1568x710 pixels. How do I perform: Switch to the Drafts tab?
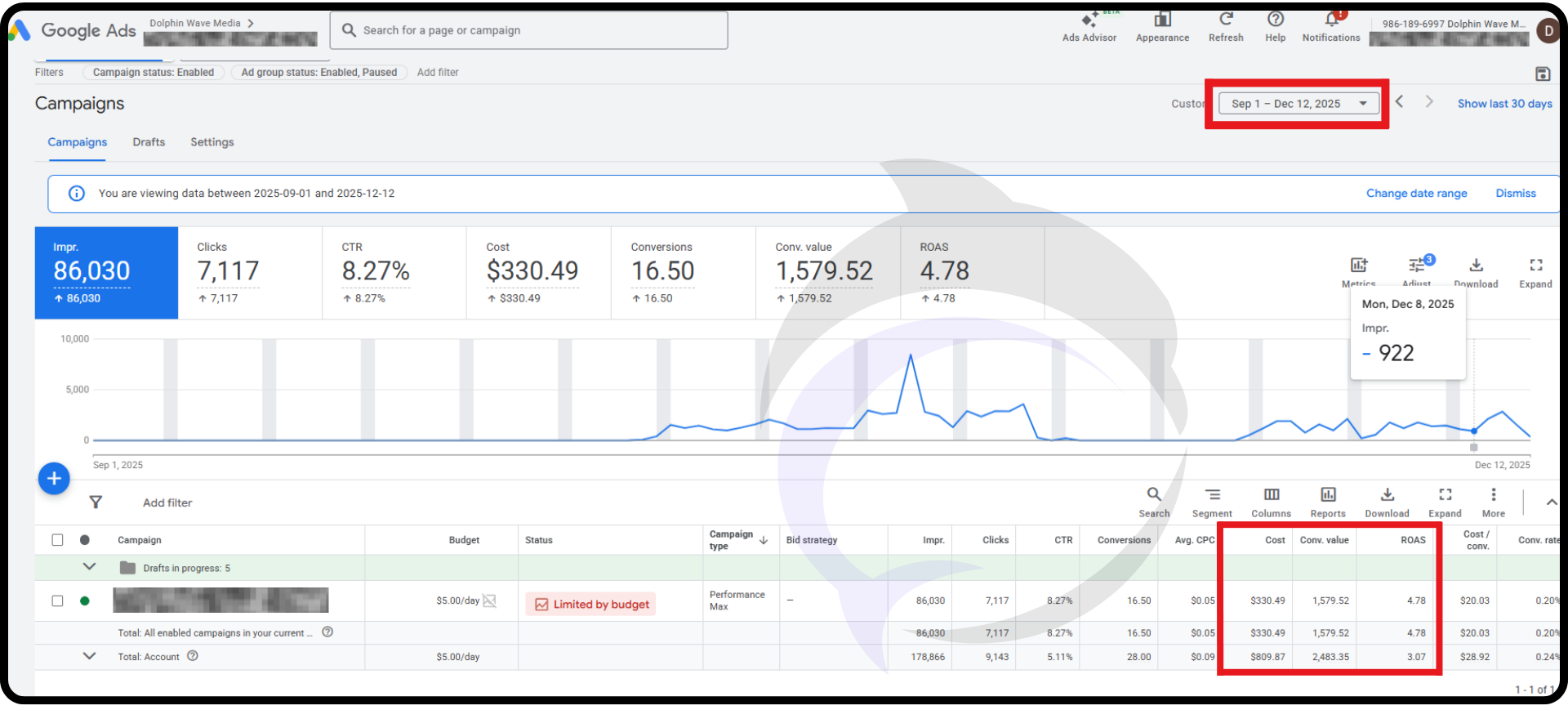coord(149,142)
